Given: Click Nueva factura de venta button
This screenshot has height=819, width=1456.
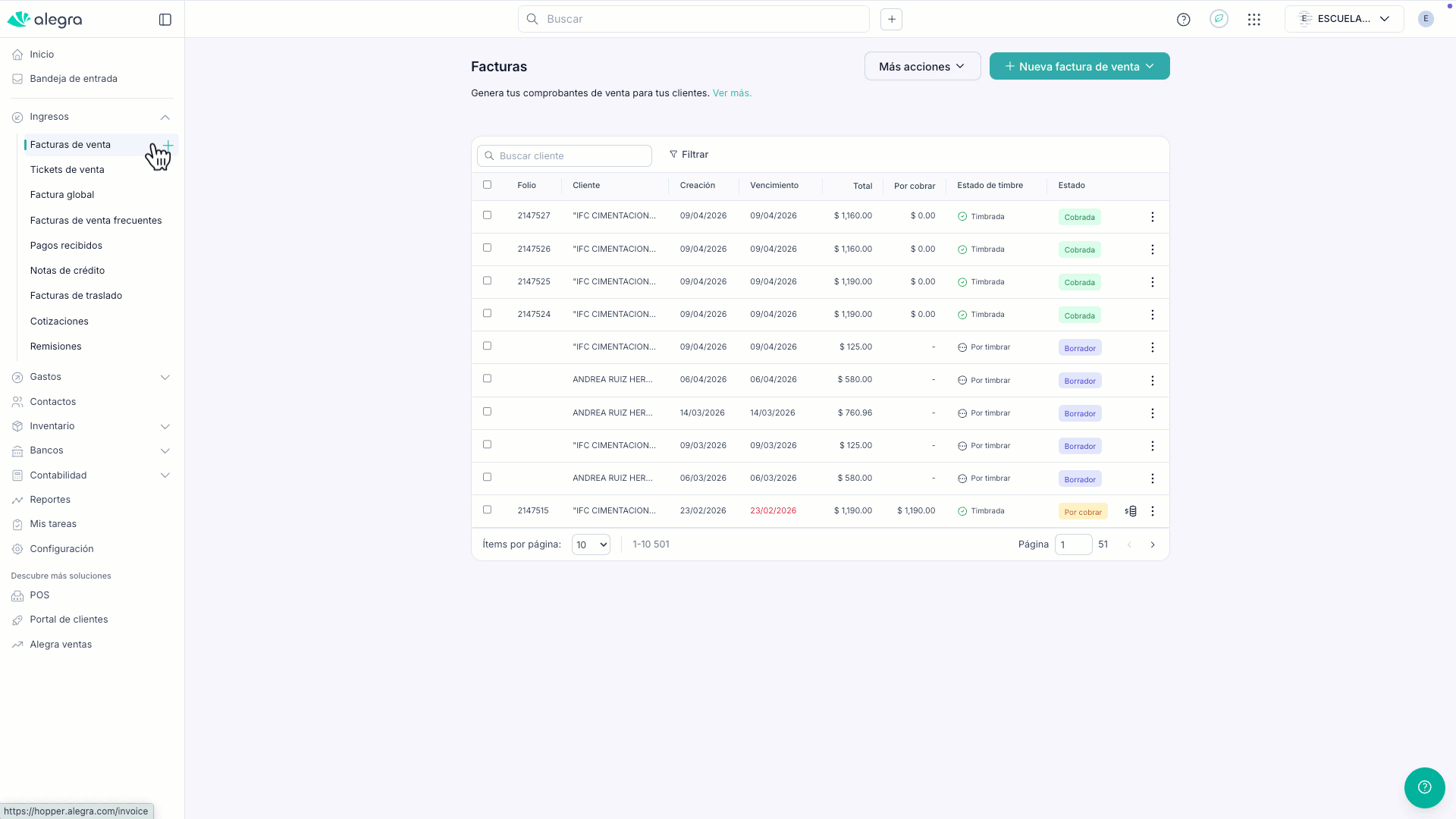Looking at the screenshot, I should (x=1078, y=67).
